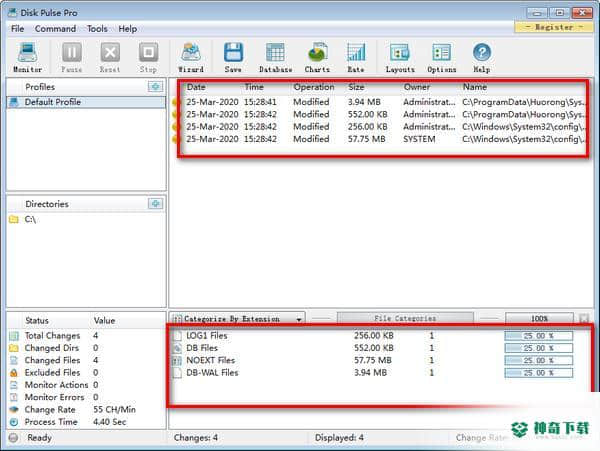Click the Reset toolbar icon

click(x=110, y=57)
